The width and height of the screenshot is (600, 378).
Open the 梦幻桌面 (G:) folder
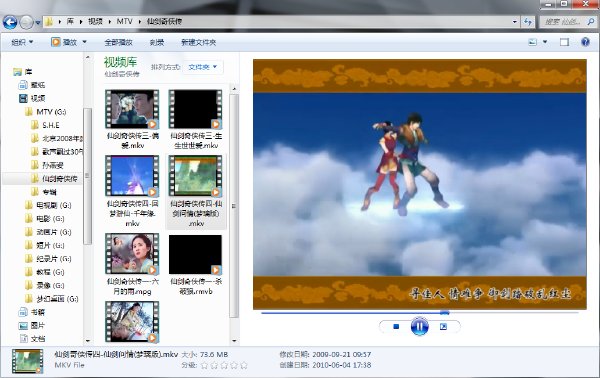pos(52,299)
